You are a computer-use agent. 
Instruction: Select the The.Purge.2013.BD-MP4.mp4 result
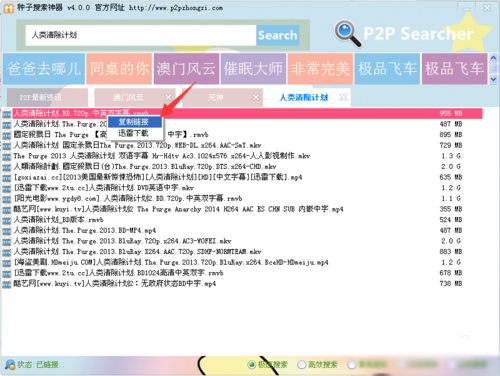click(85, 230)
